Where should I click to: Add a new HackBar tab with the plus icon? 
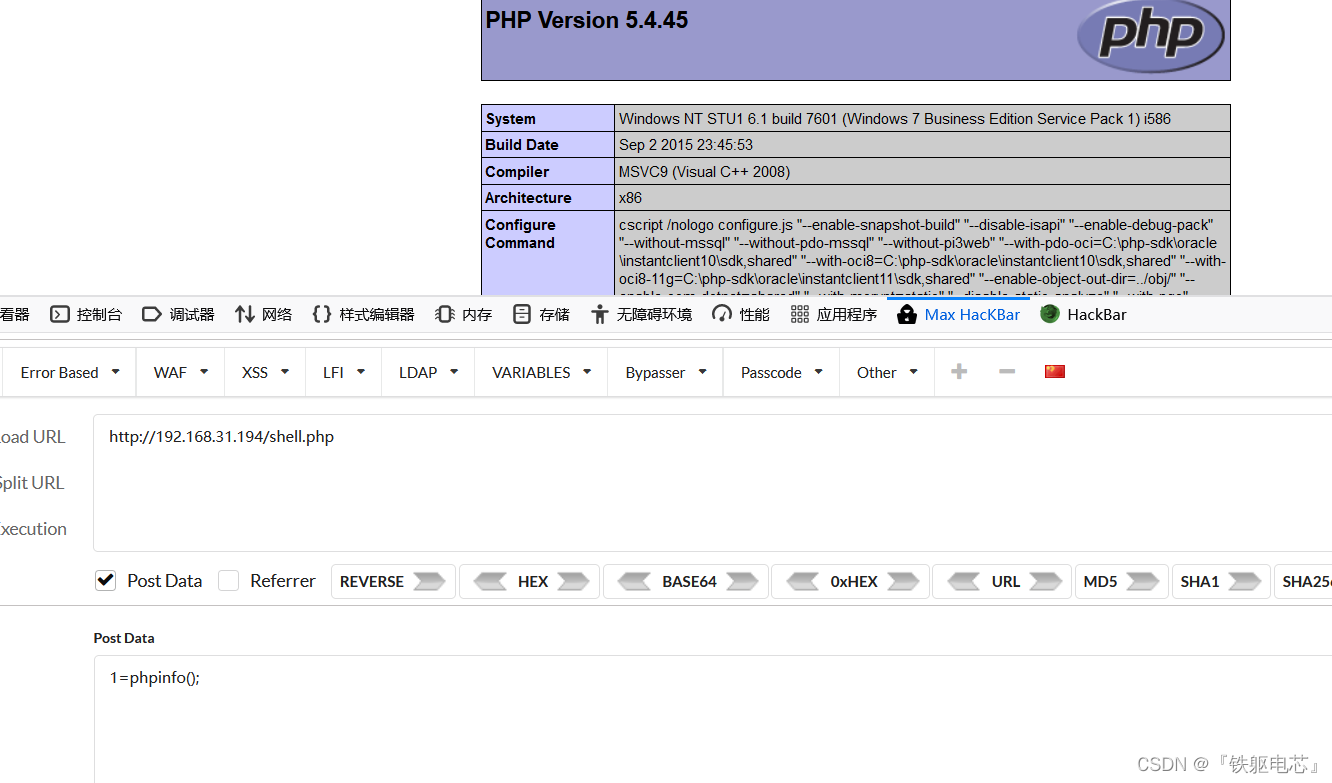[x=958, y=371]
